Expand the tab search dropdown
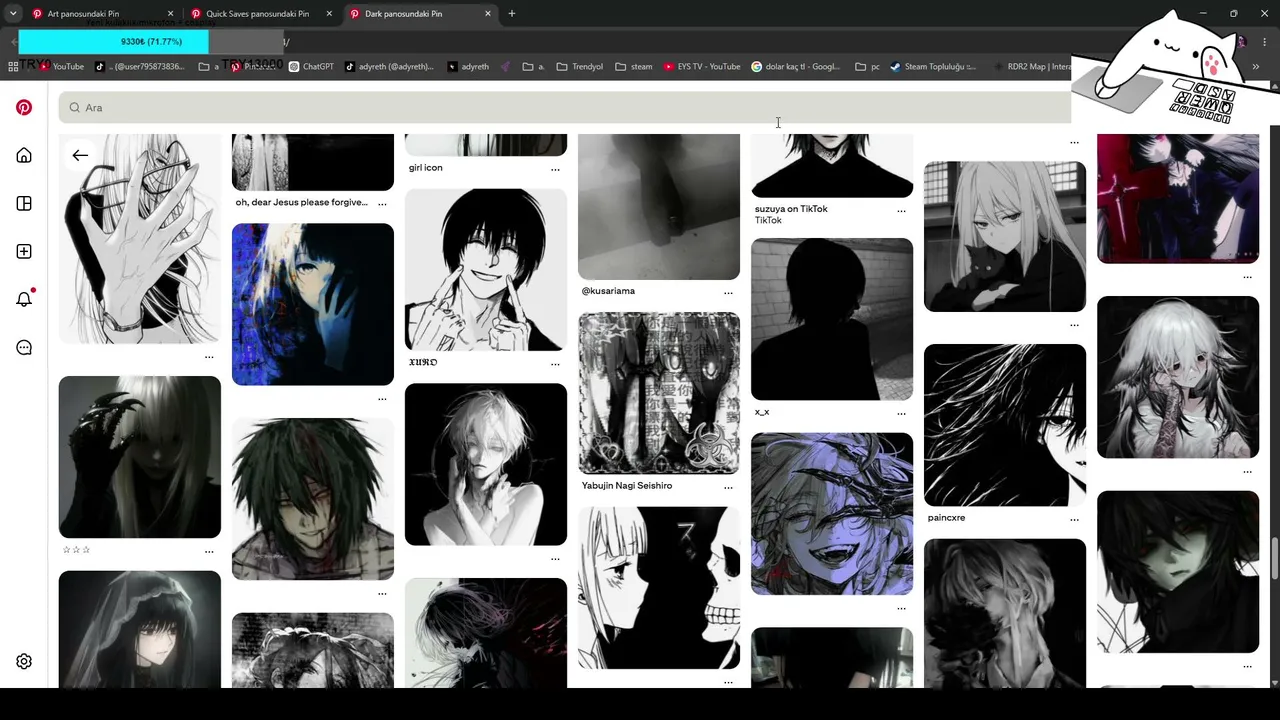The height and width of the screenshot is (720, 1280). [13, 14]
